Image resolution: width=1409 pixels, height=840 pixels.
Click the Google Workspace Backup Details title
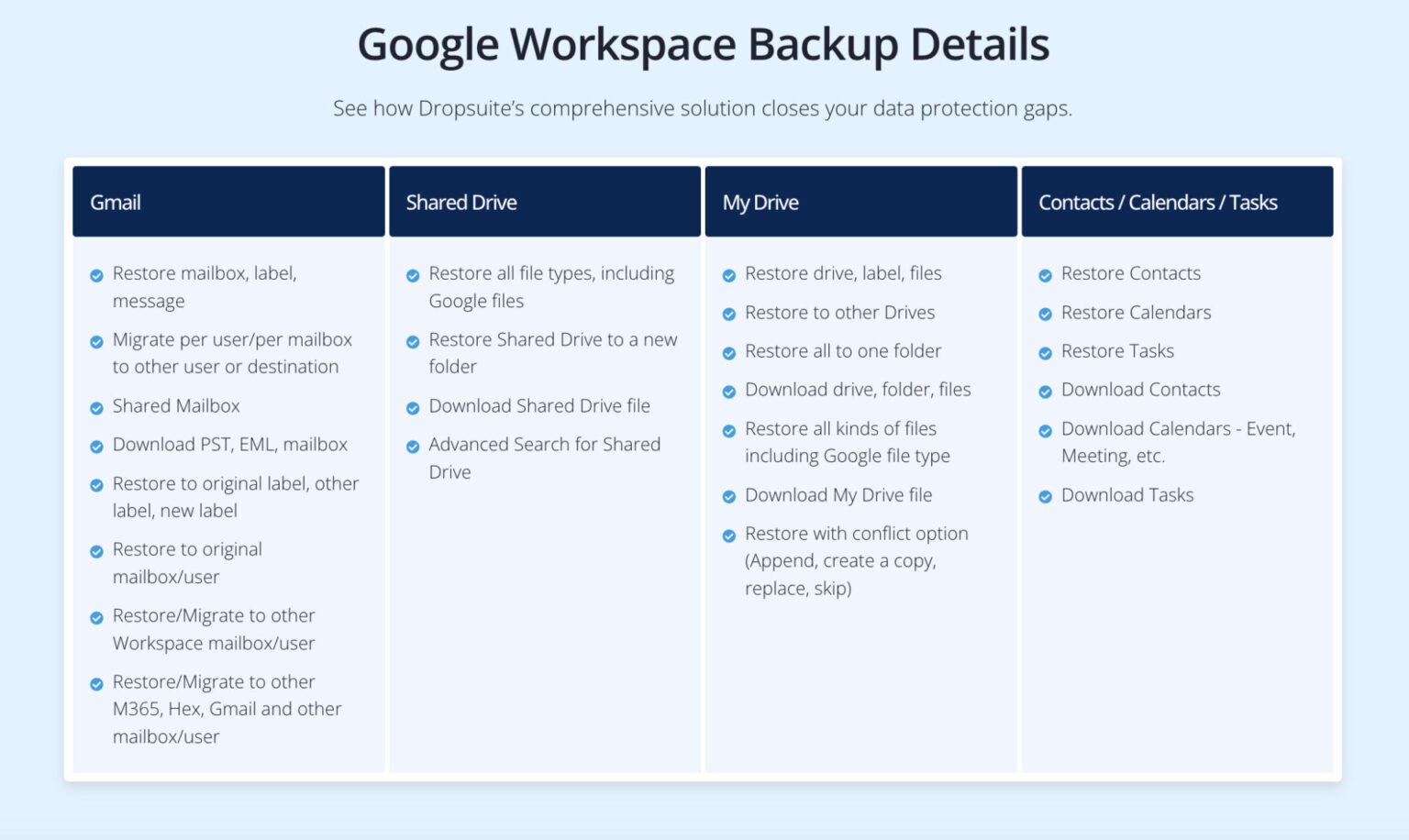click(x=704, y=43)
